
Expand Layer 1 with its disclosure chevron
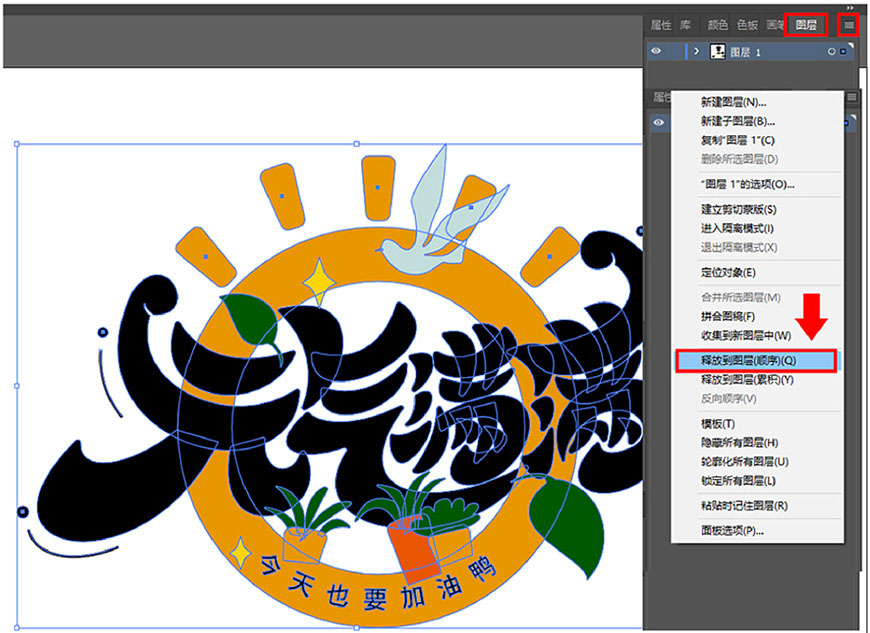coord(695,50)
